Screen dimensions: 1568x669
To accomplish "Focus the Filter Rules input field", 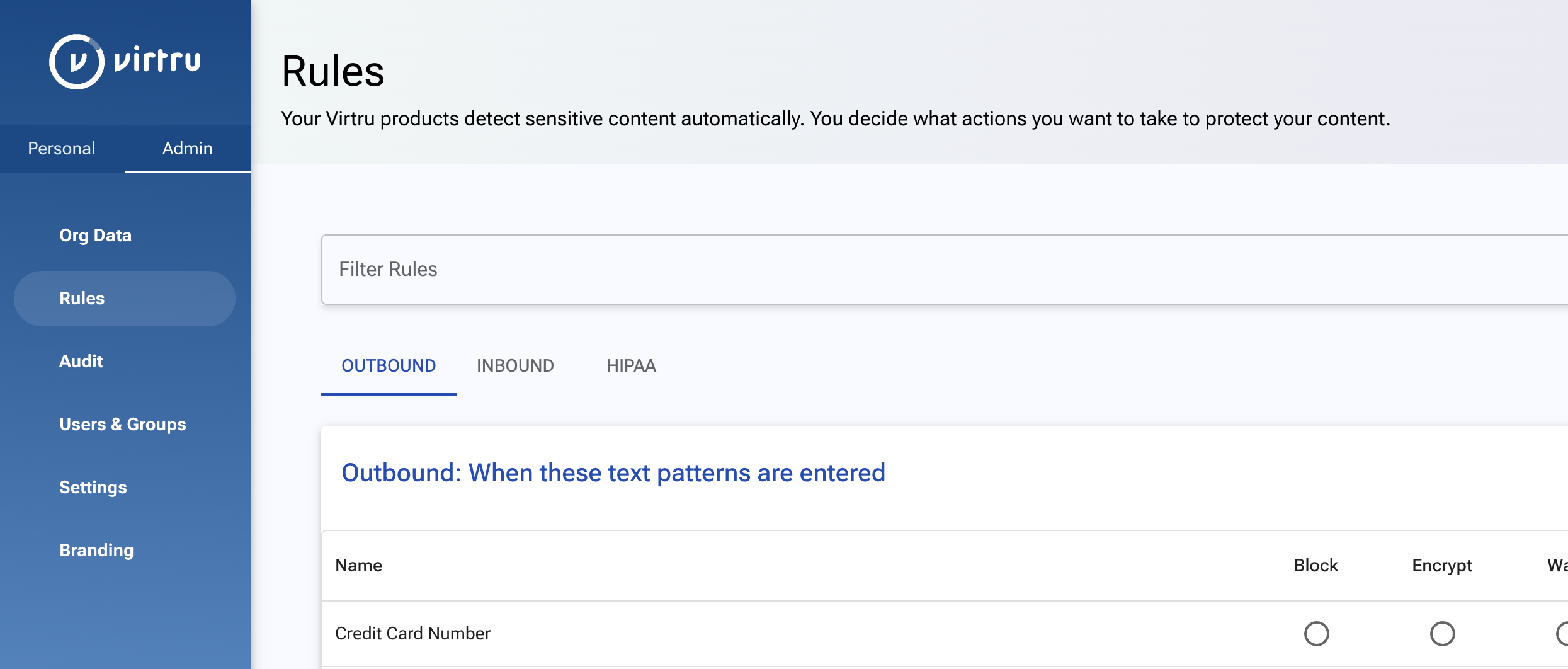I will 945,270.
